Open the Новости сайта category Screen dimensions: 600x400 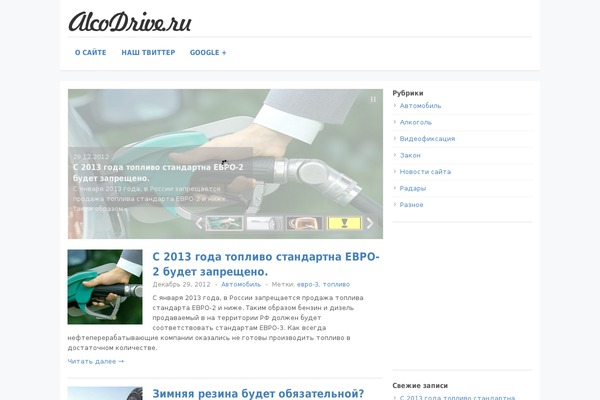tap(425, 171)
